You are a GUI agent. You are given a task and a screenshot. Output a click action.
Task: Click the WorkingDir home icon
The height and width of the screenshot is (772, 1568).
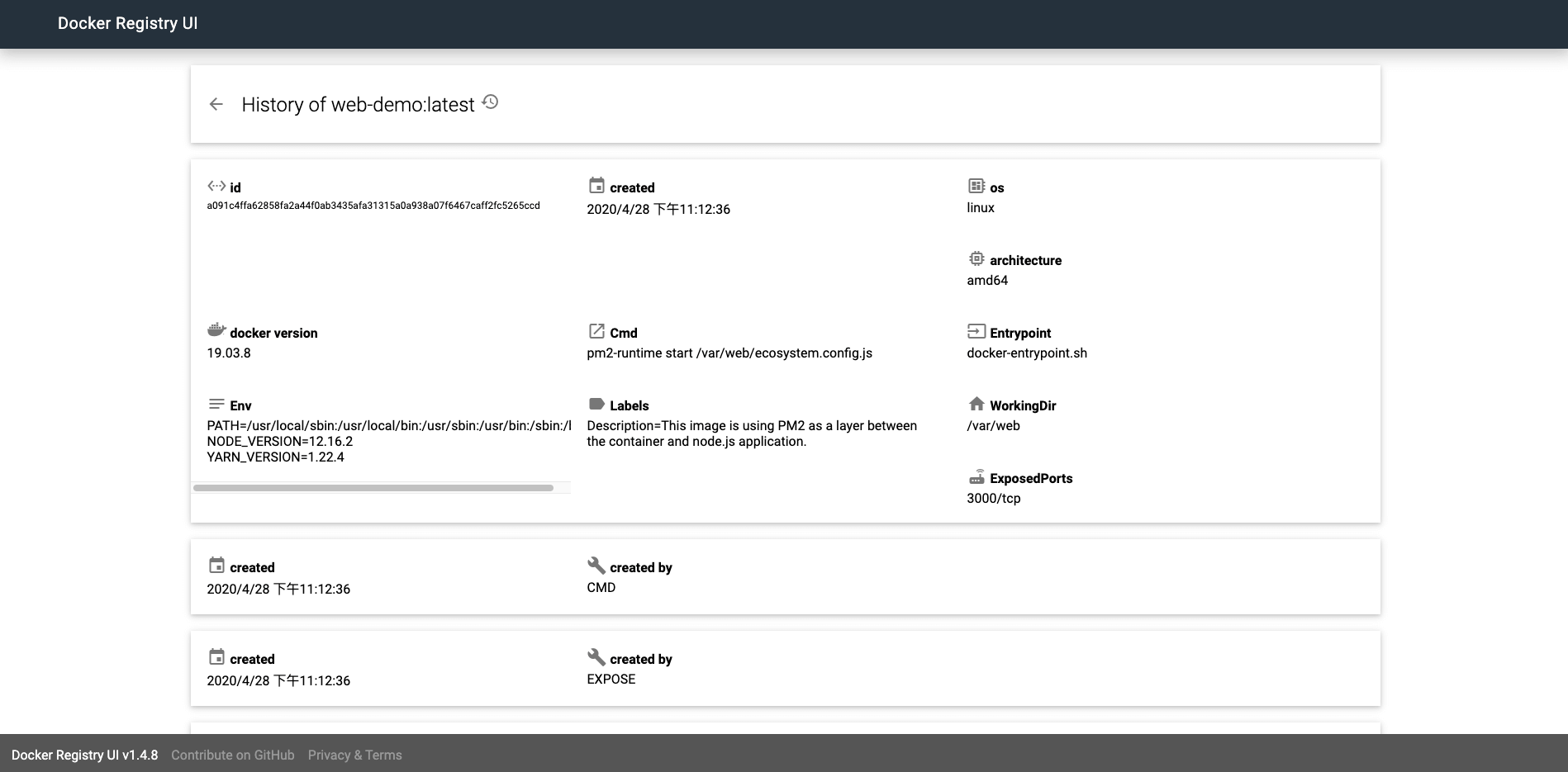976,404
